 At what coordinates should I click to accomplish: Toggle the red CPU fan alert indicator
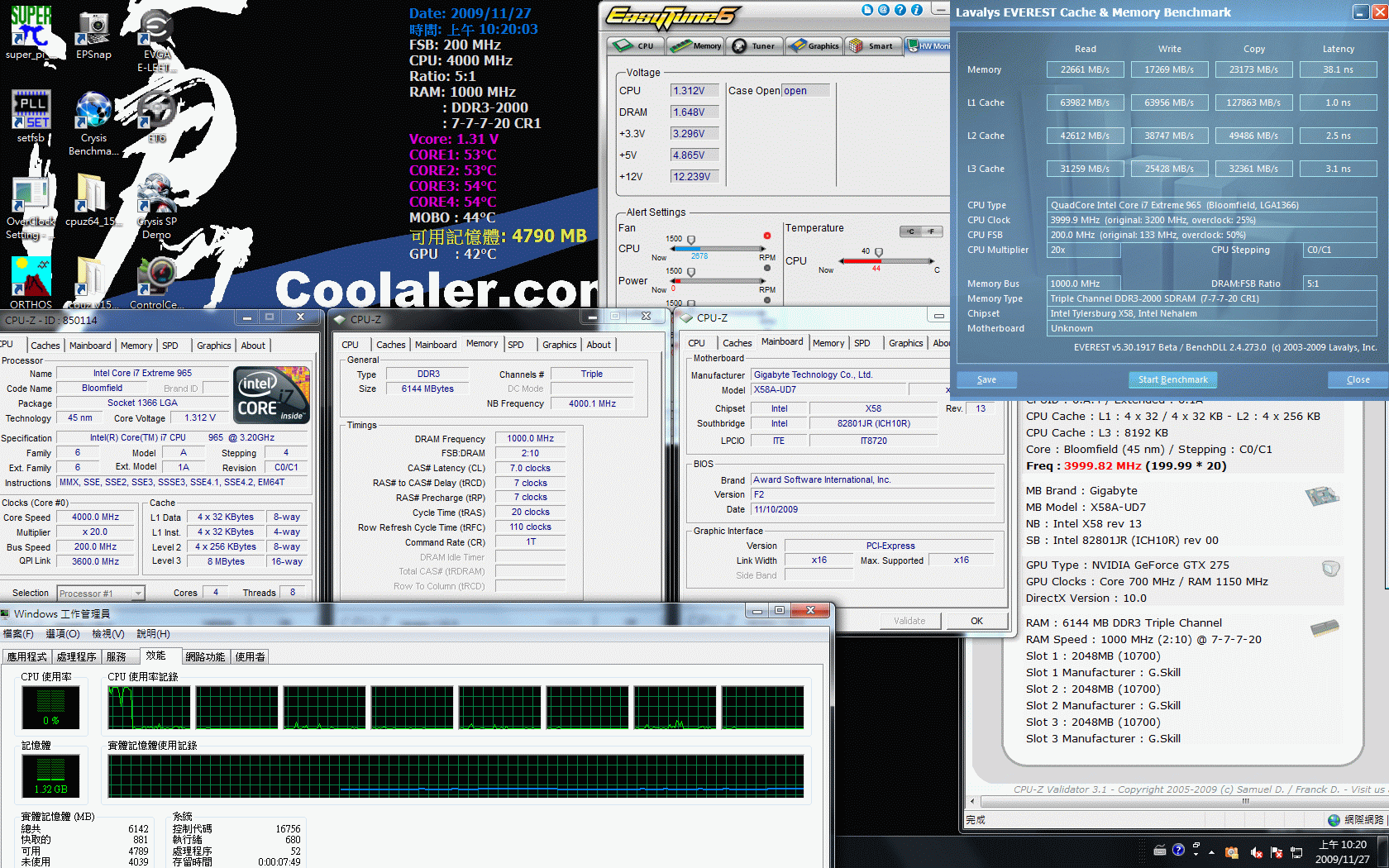pyautogui.click(x=767, y=236)
